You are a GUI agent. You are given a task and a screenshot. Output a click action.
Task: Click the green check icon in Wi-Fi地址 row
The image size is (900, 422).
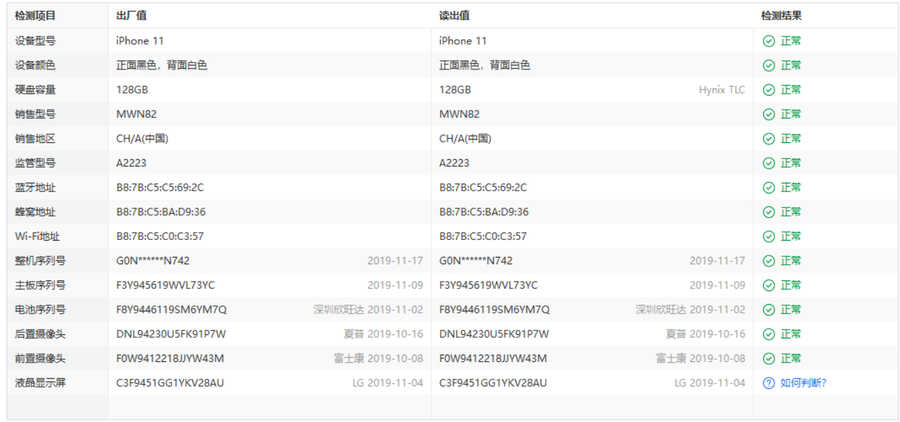pyautogui.click(x=769, y=236)
